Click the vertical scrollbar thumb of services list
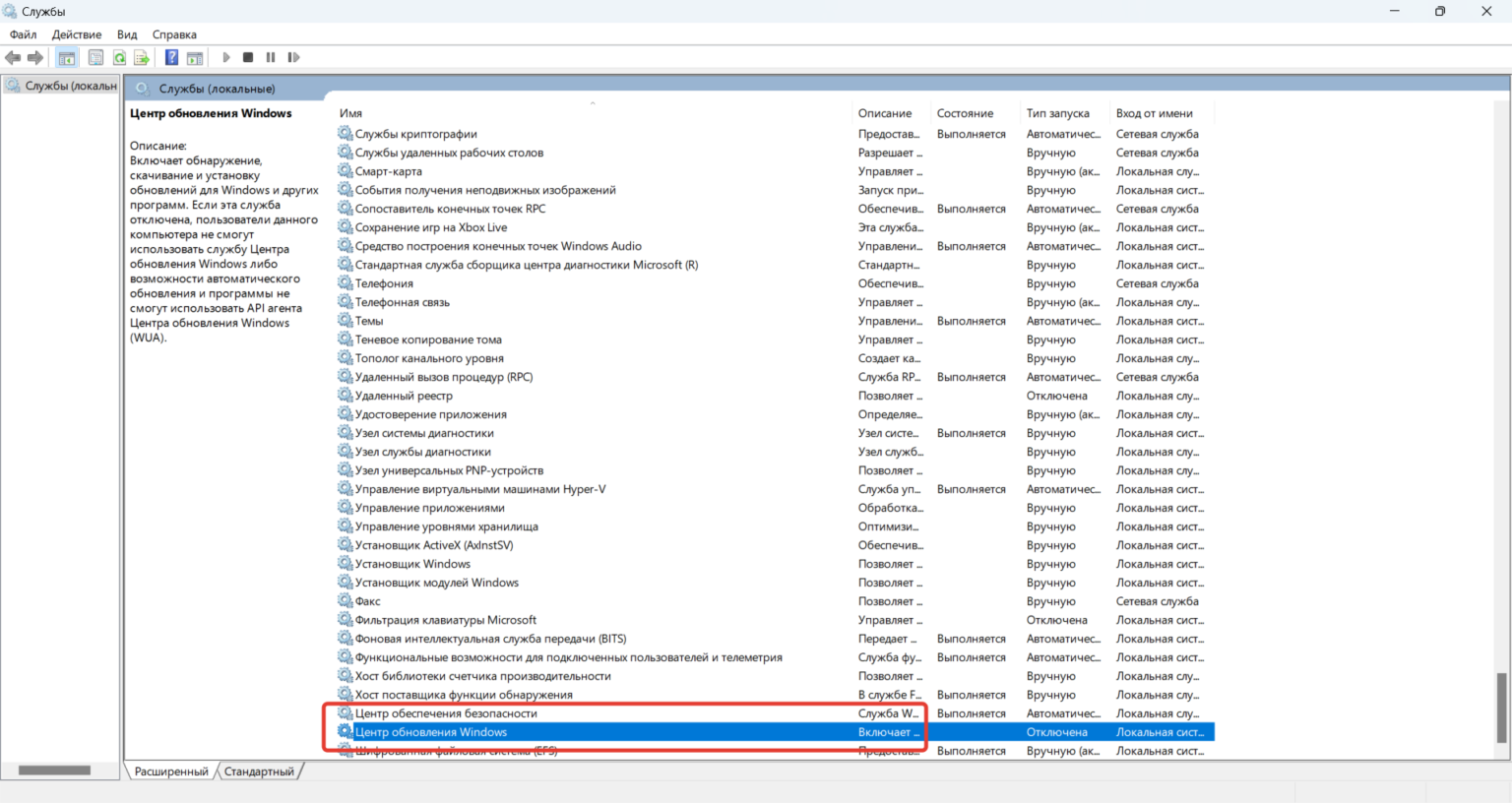 1502,708
